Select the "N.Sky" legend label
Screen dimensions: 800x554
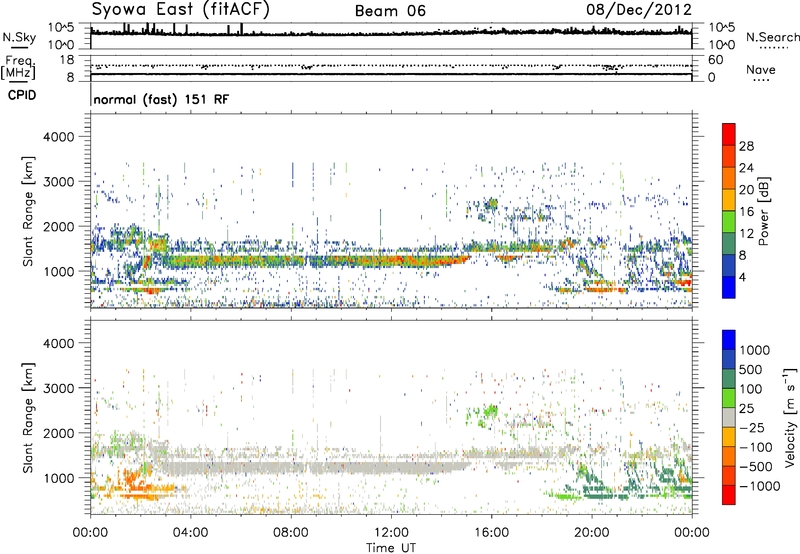coord(19,37)
